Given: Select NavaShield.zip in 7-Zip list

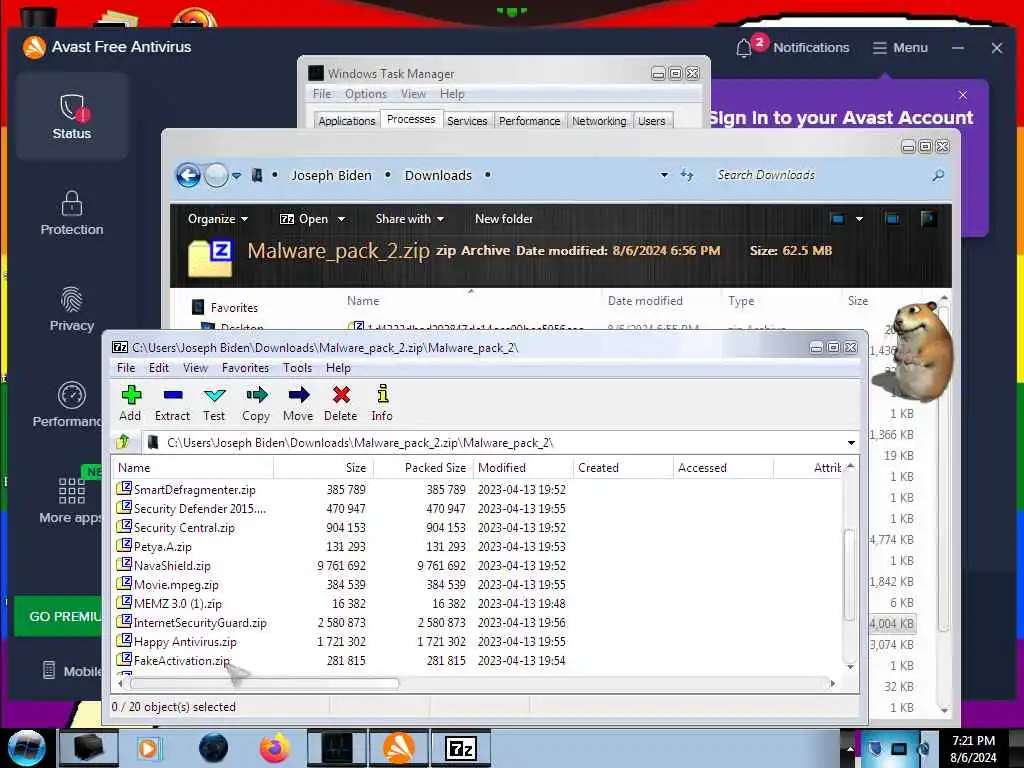Looking at the screenshot, I should pos(172,566).
